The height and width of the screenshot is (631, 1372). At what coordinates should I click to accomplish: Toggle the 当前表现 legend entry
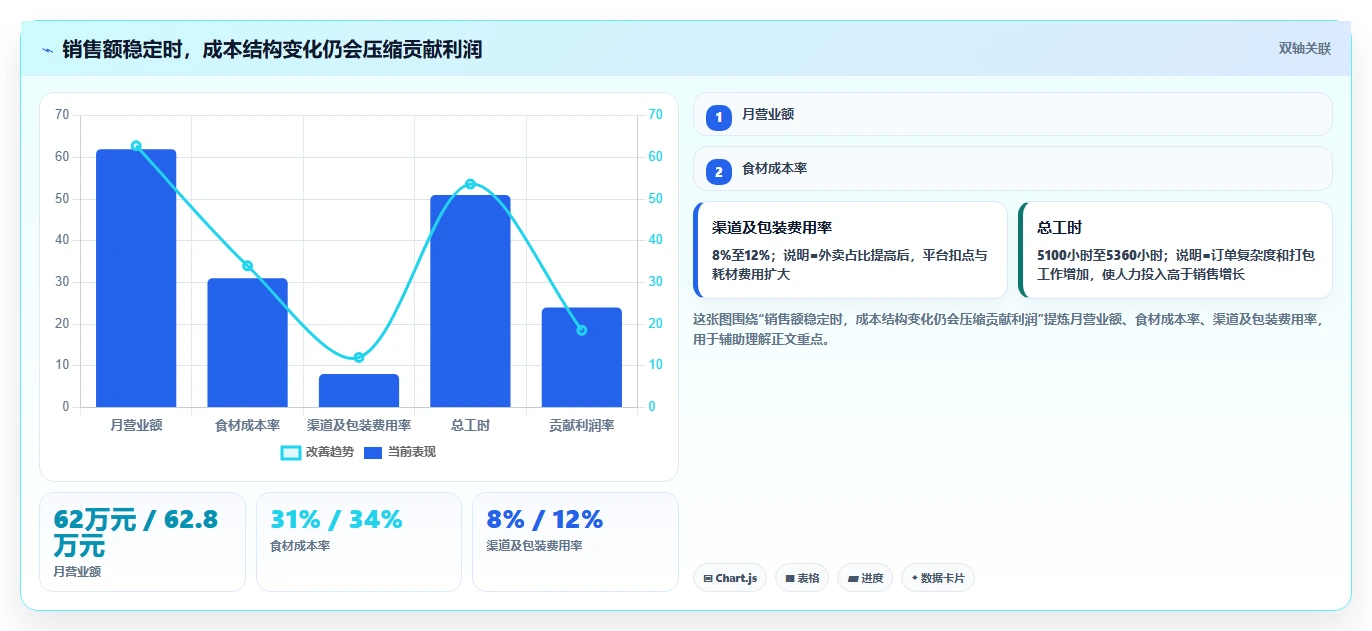click(x=399, y=452)
